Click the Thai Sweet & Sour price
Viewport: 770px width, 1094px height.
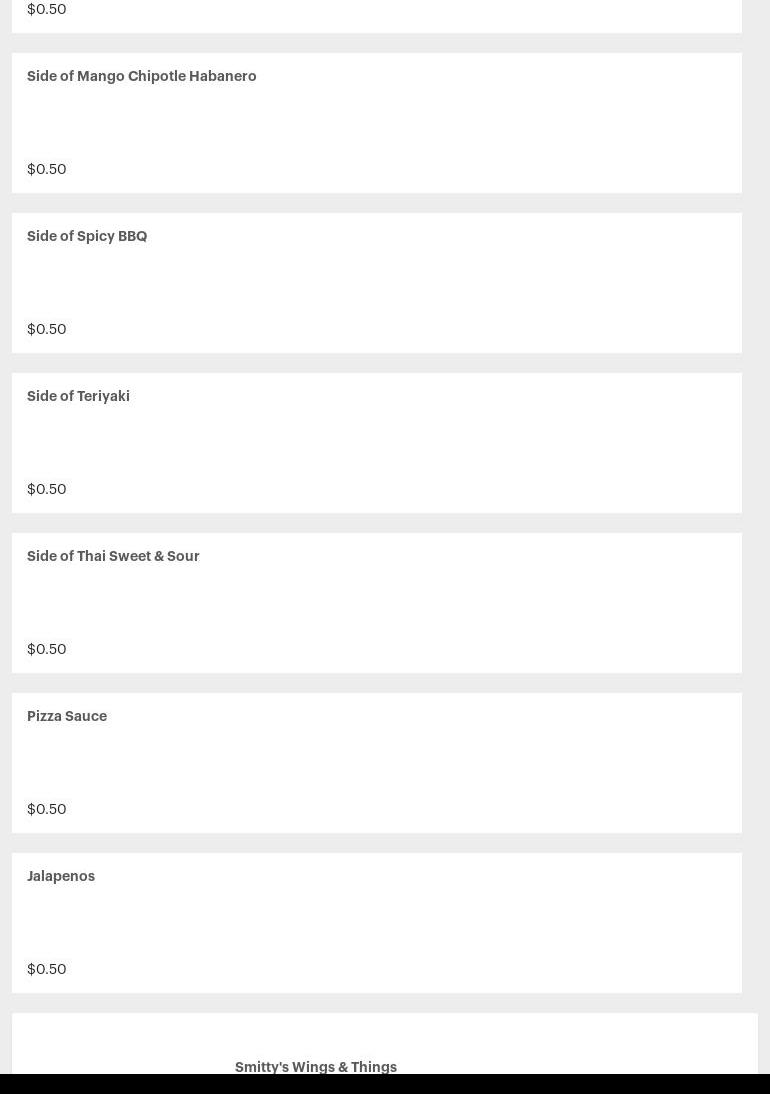47,649
